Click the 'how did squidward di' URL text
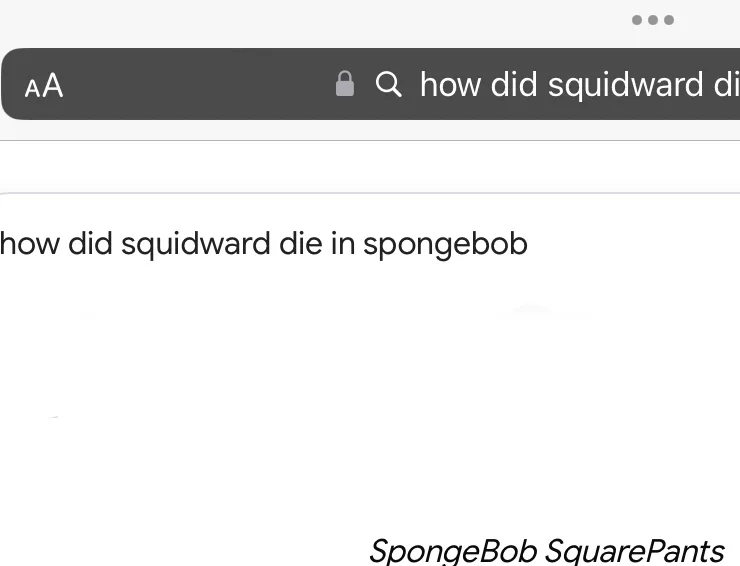 [579, 84]
